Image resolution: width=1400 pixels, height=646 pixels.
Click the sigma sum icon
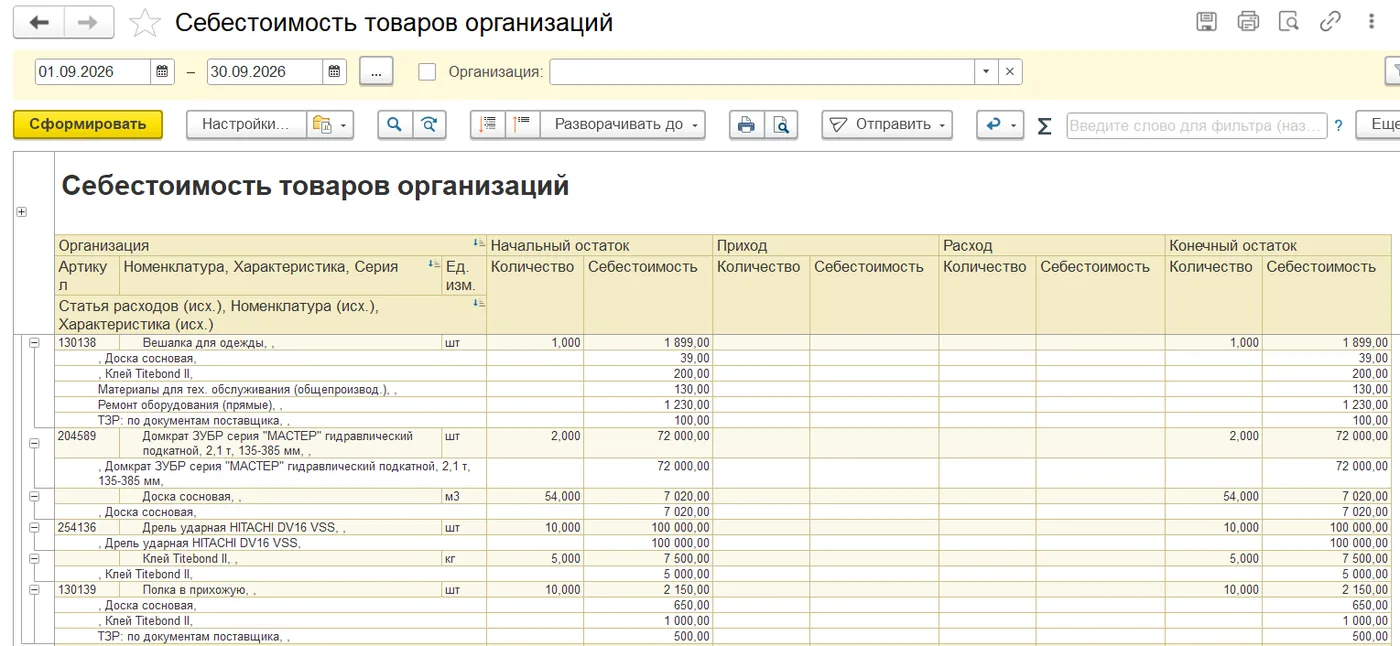pyautogui.click(x=1045, y=125)
